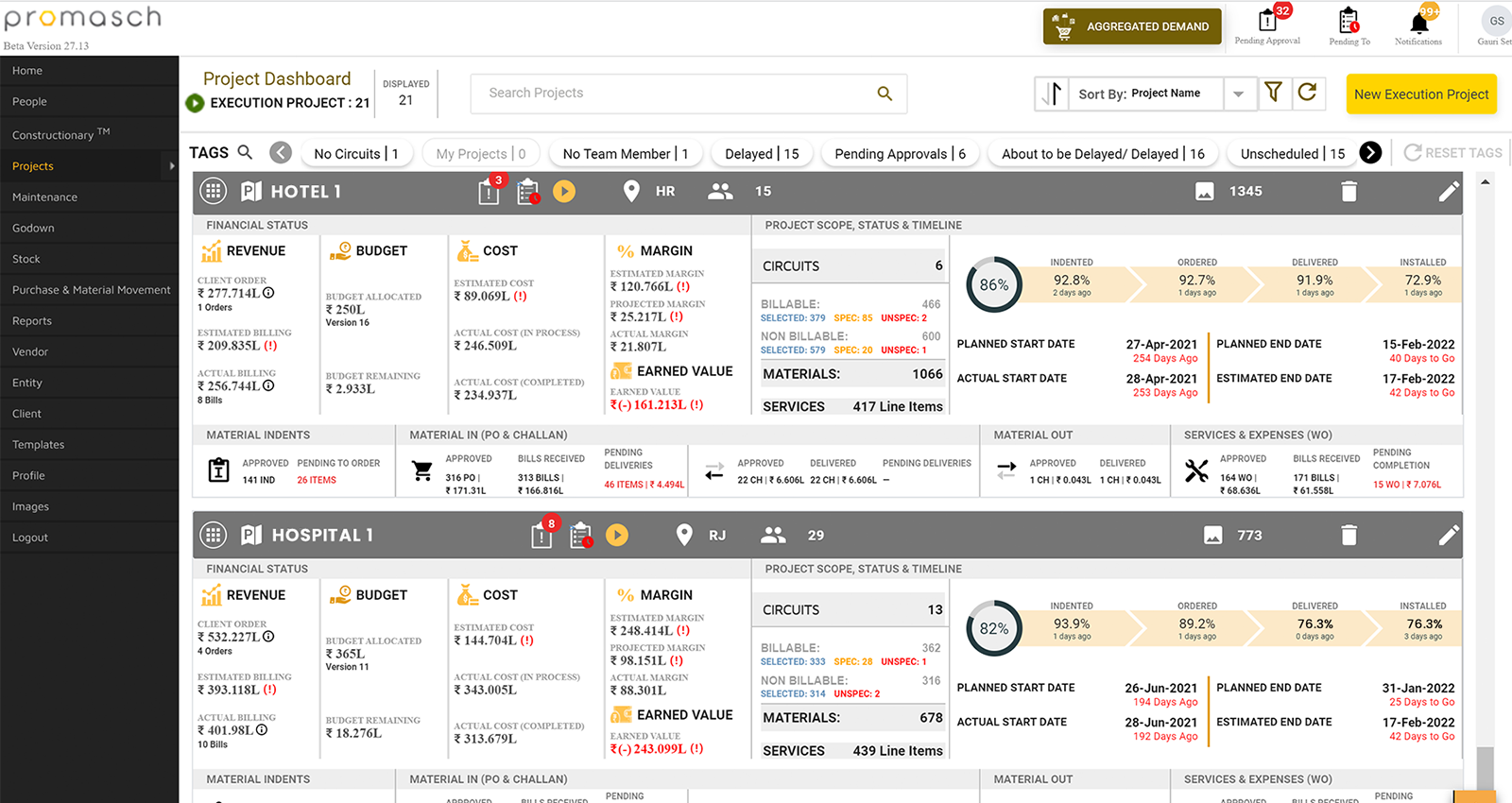Viewport: 1512px width, 803px height.
Task: Click the refresh projects icon
Action: click(1307, 92)
